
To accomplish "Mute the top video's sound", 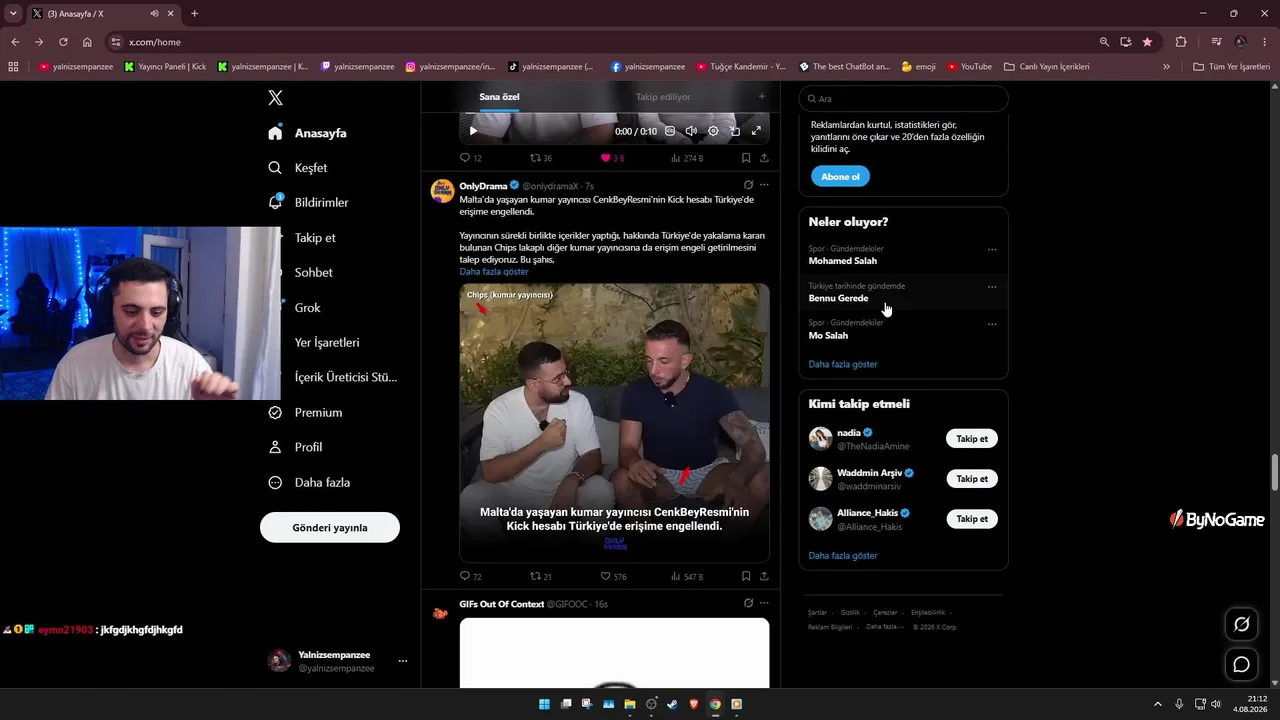I will pos(691,131).
